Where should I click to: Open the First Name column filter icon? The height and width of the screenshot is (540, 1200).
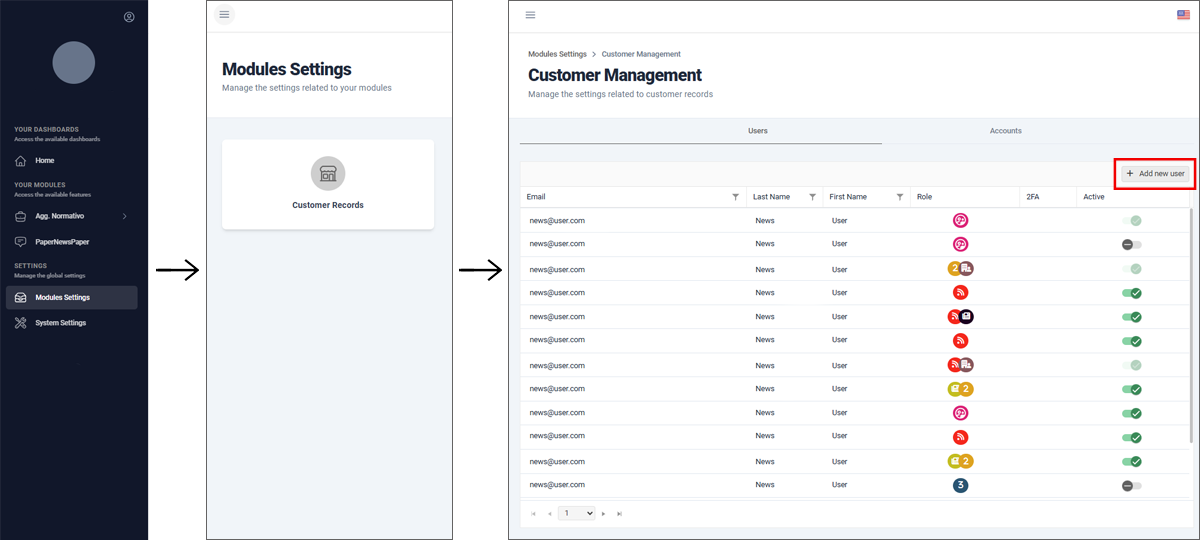point(900,197)
